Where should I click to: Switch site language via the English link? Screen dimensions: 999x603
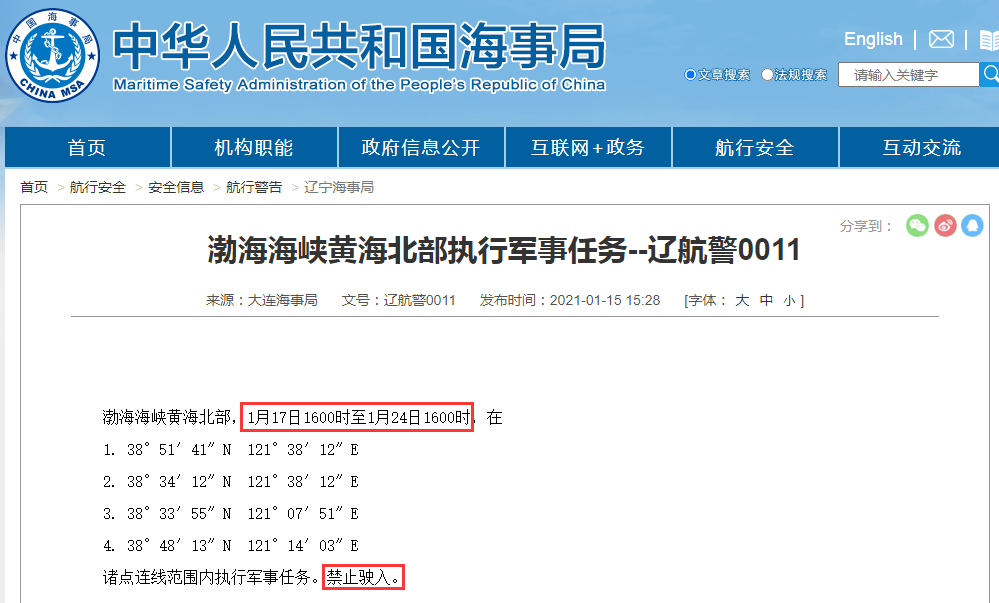[872, 38]
